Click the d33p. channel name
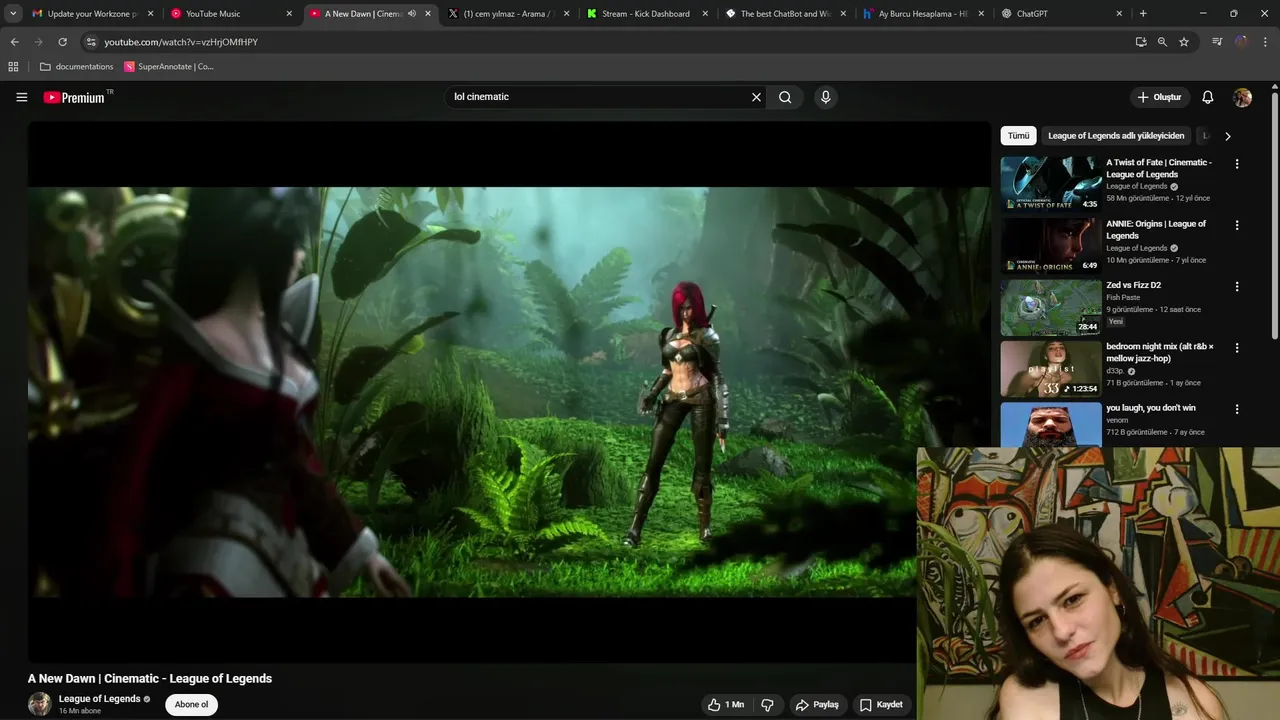The width and height of the screenshot is (1280, 720). click(x=1115, y=371)
